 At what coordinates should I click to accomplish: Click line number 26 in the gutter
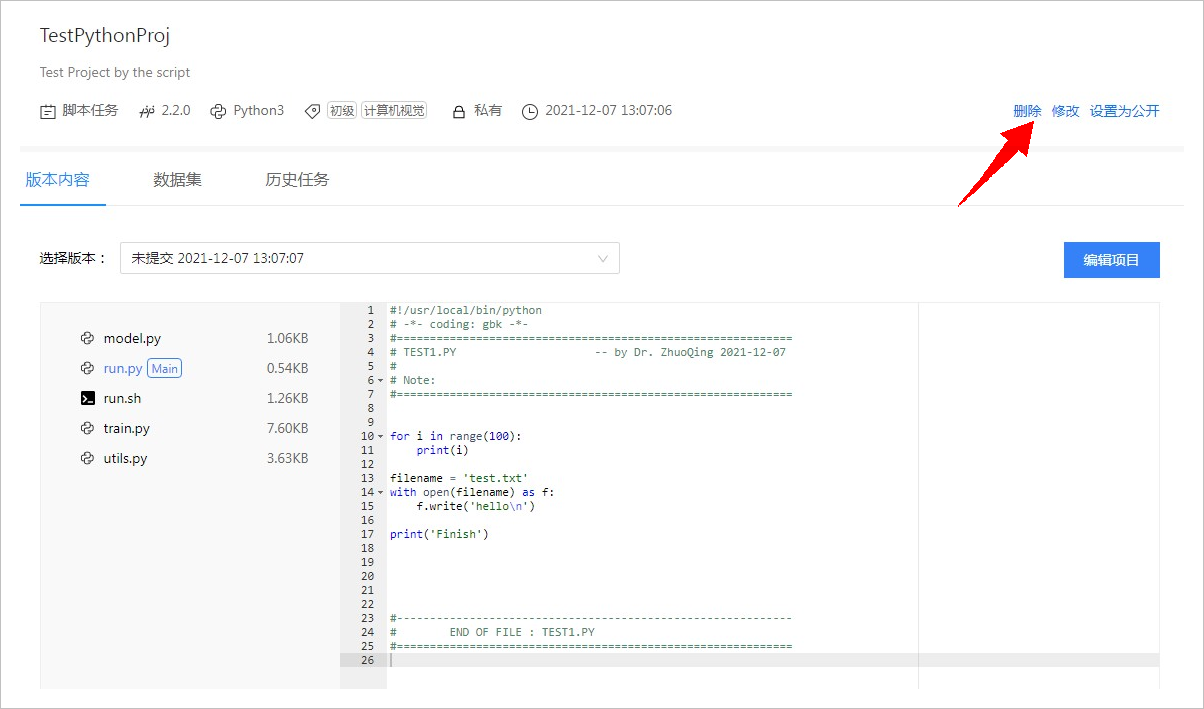[x=367, y=660]
